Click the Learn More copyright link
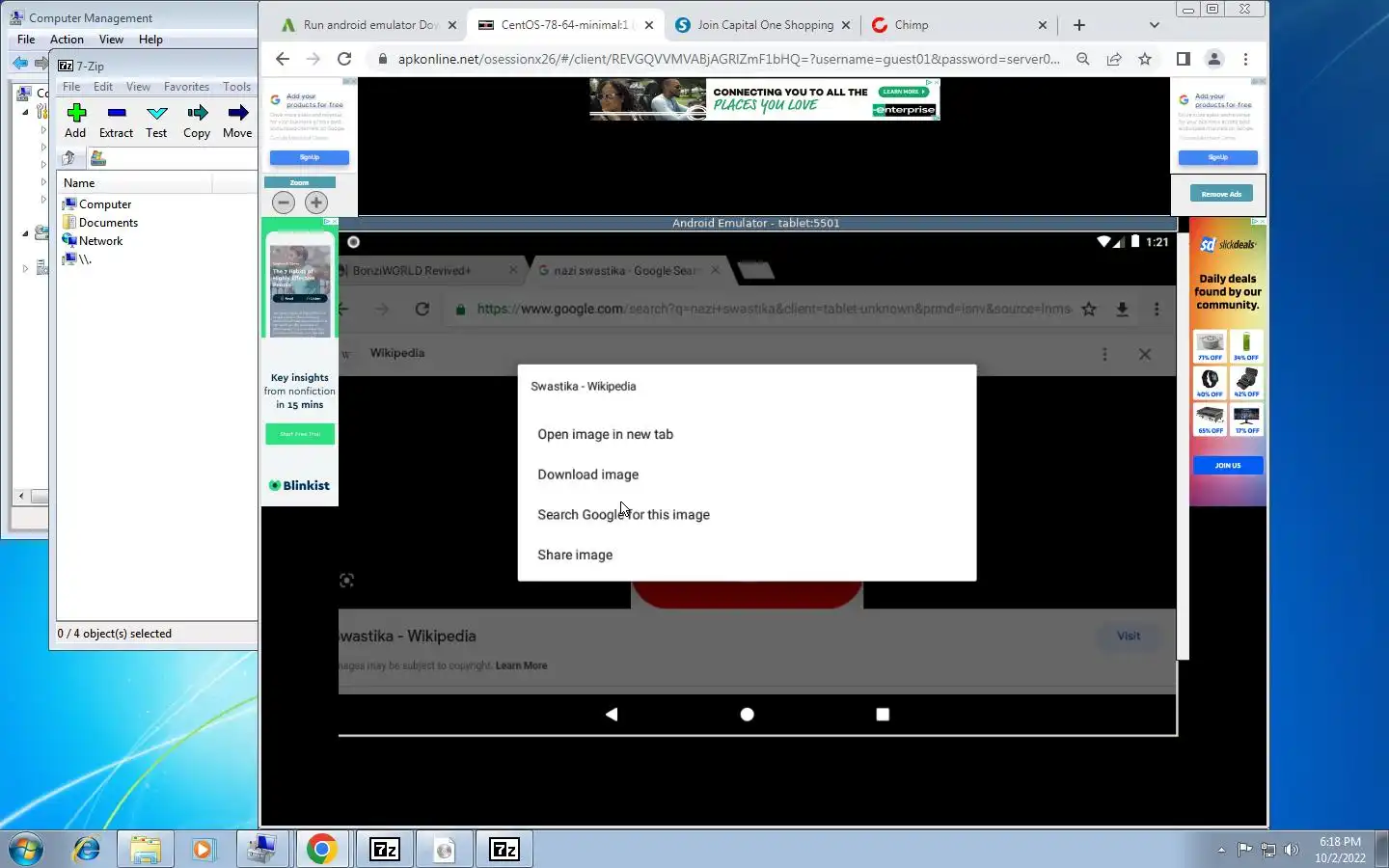This screenshot has height=868, width=1389. (x=521, y=665)
